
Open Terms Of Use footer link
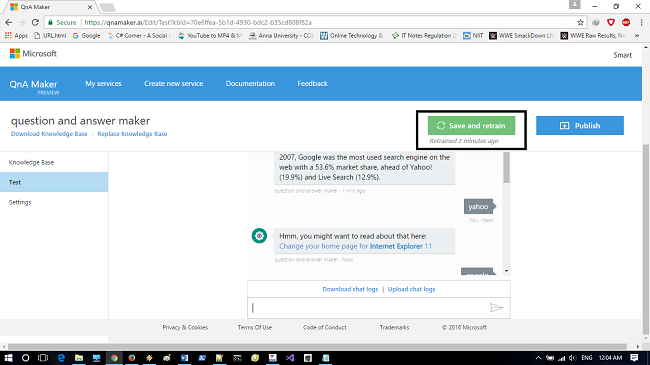click(x=255, y=327)
